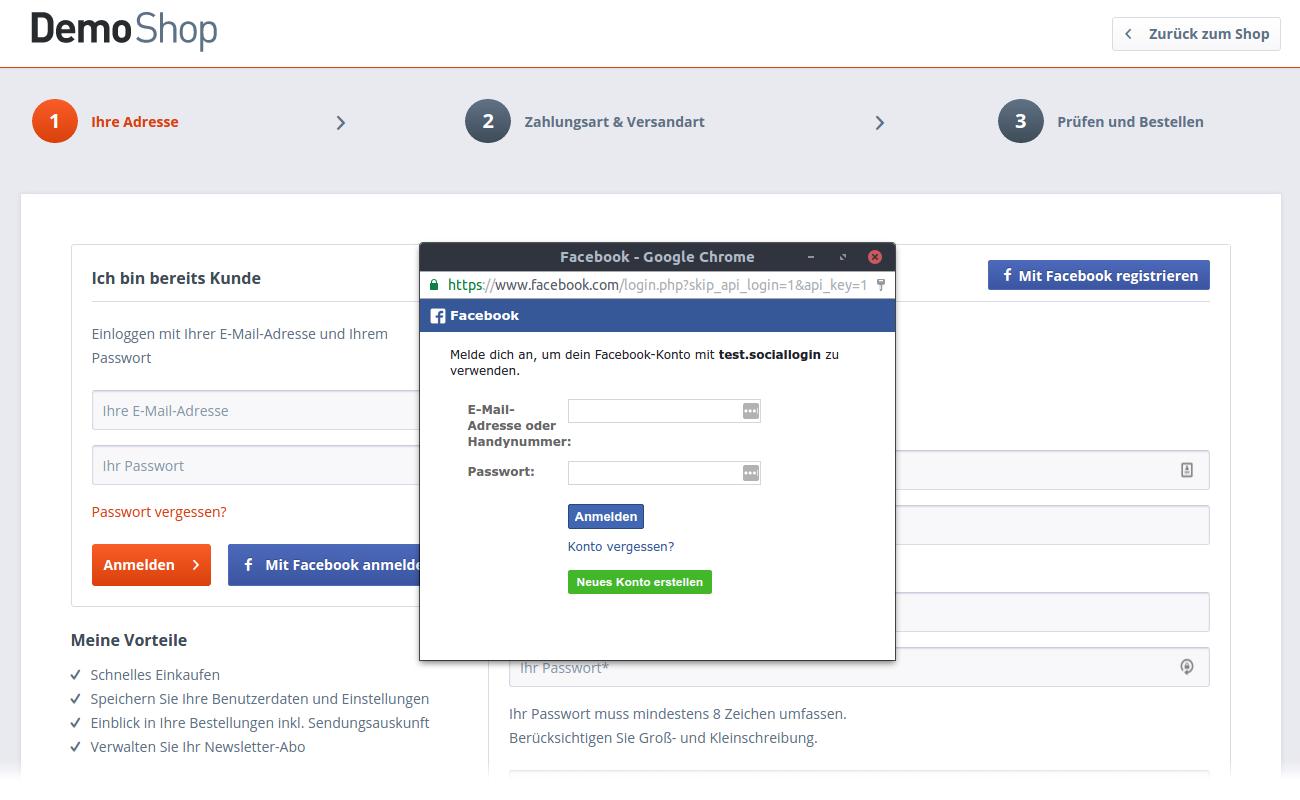Click Facebook 'f' icon on 'Mit Facebook registrieren'
The width and height of the screenshot is (1300, 800).
(x=1007, y=275)
